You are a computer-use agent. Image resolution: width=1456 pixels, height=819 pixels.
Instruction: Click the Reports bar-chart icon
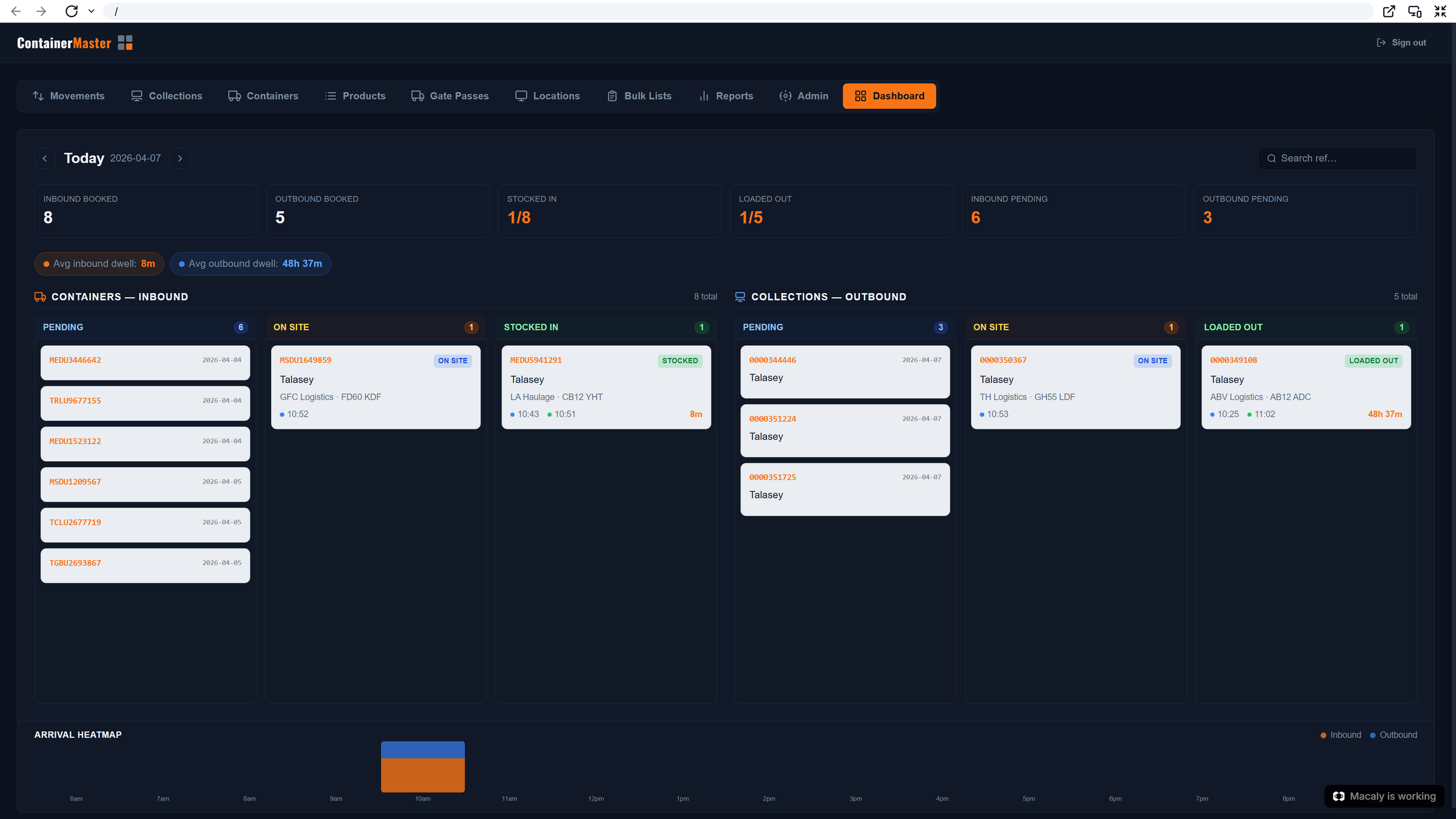point(704,96)
